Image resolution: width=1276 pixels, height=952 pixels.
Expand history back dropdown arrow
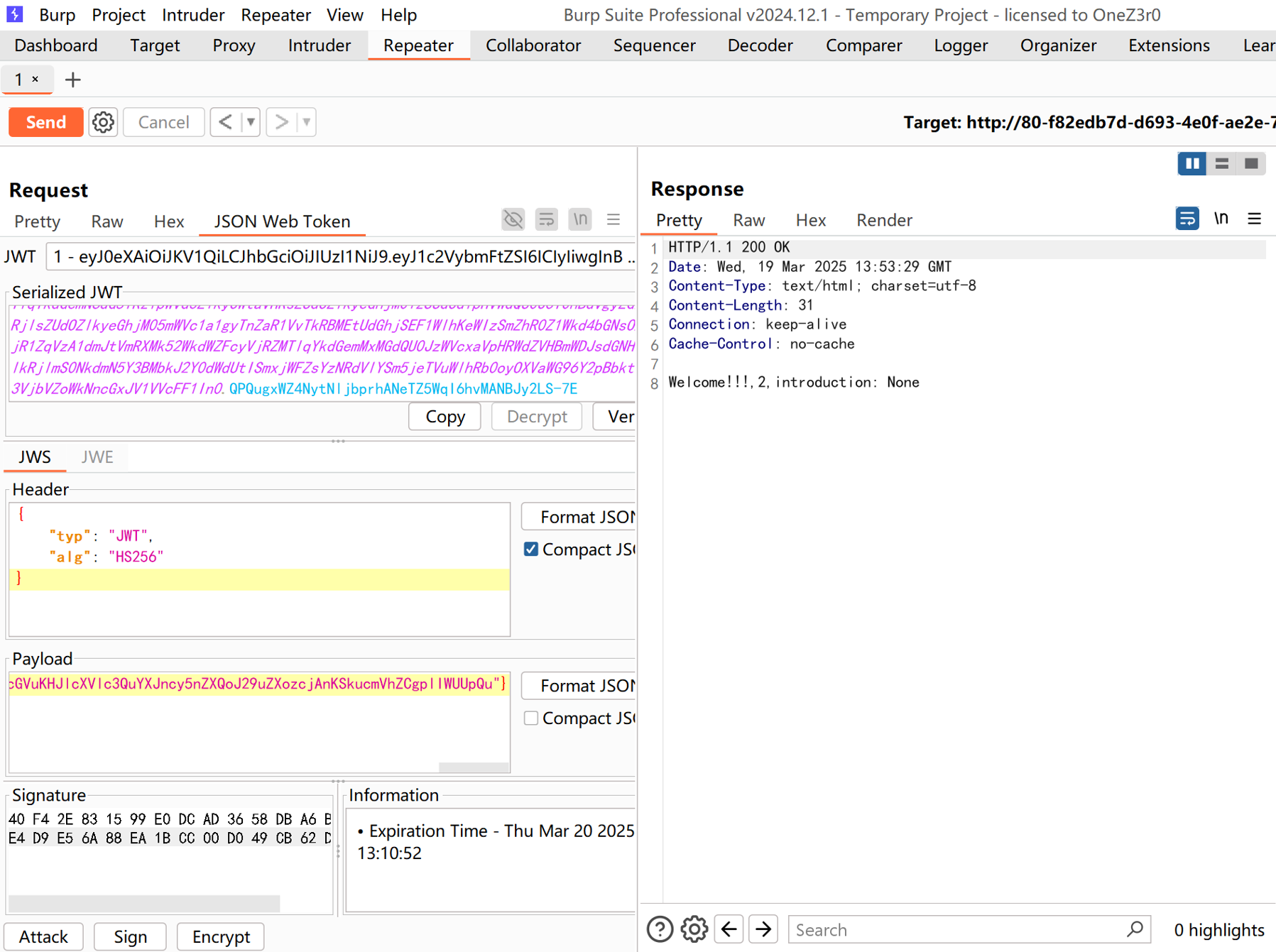point(251,122)
